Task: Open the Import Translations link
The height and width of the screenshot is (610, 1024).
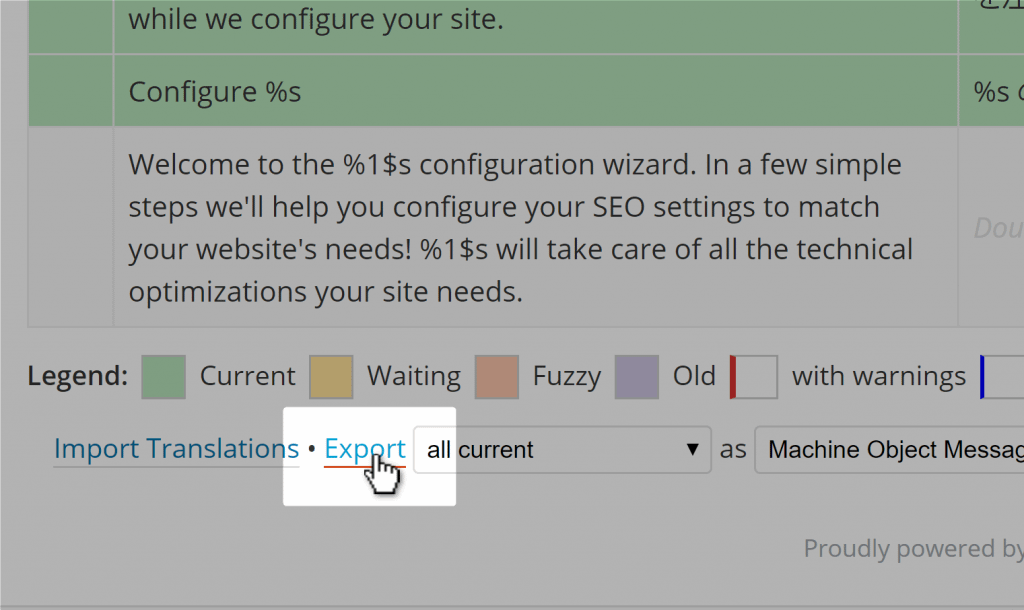Action: point(176,449)
